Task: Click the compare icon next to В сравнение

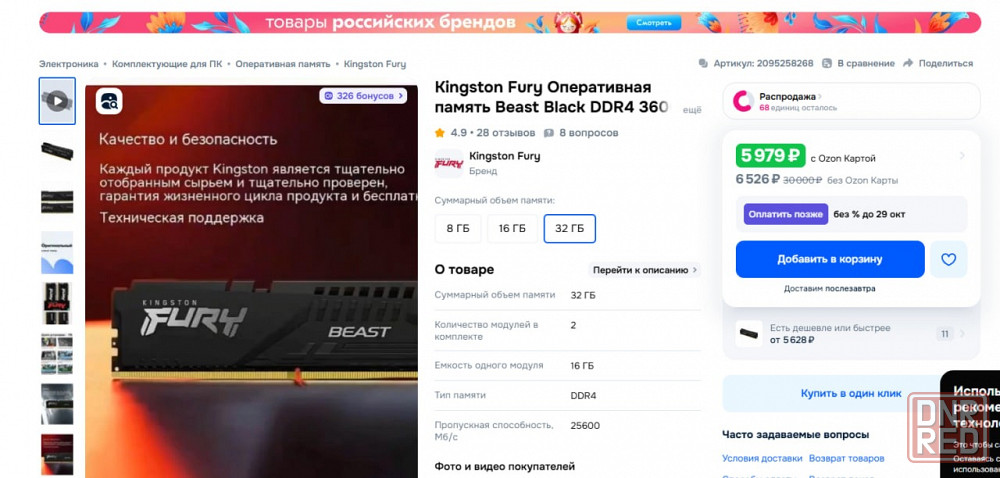Action: pyautogui.click(x=827, y=63)
